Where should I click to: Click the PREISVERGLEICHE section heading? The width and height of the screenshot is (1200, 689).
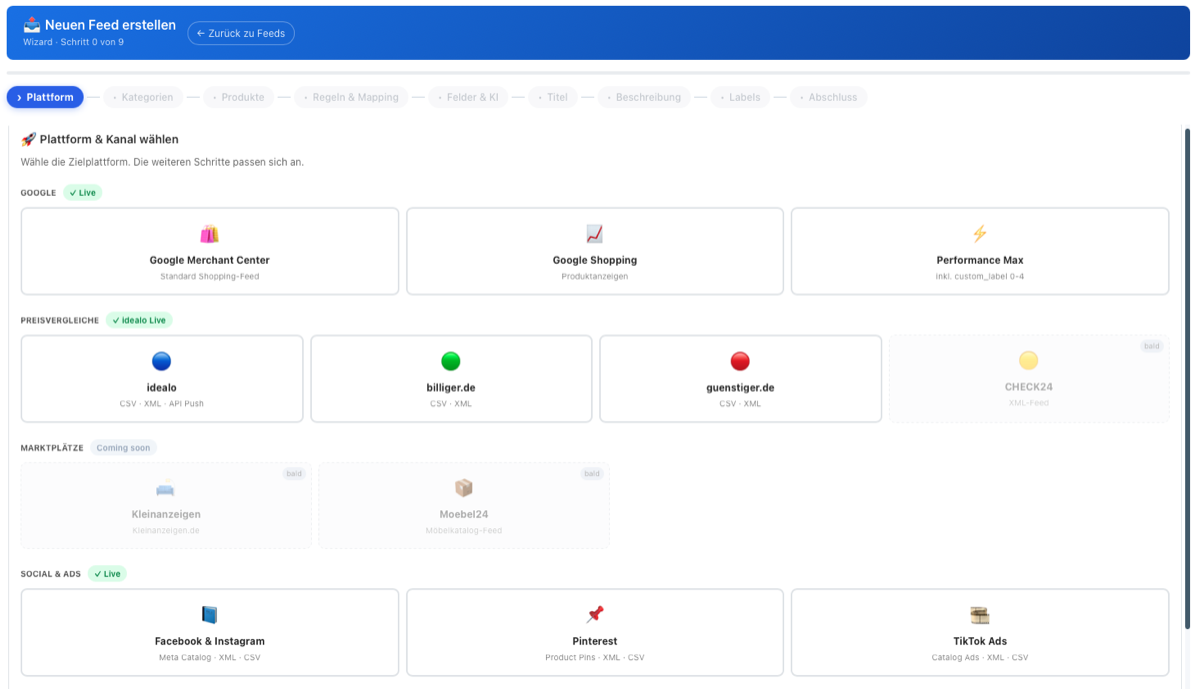click(x=60, y=320)
